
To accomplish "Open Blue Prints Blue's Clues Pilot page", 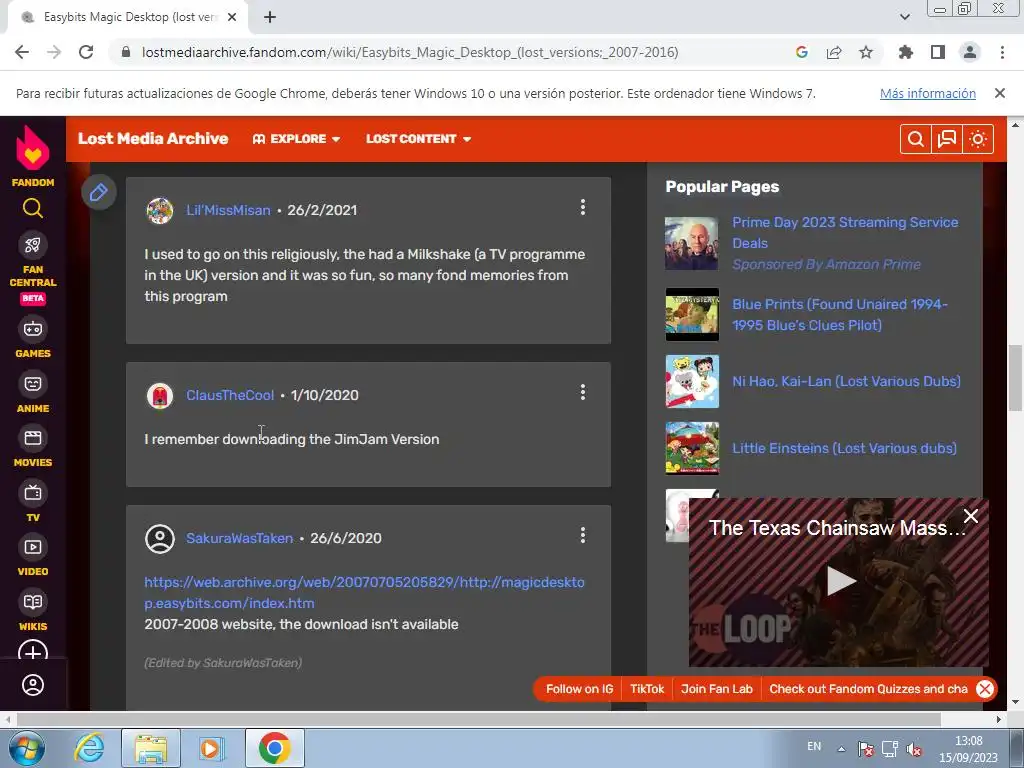I will (840, 315).
